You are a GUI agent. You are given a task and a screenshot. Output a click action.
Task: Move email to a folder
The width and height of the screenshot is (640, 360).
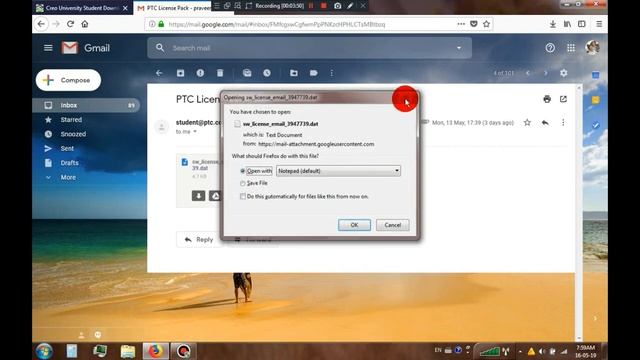[x=294, y=73]
